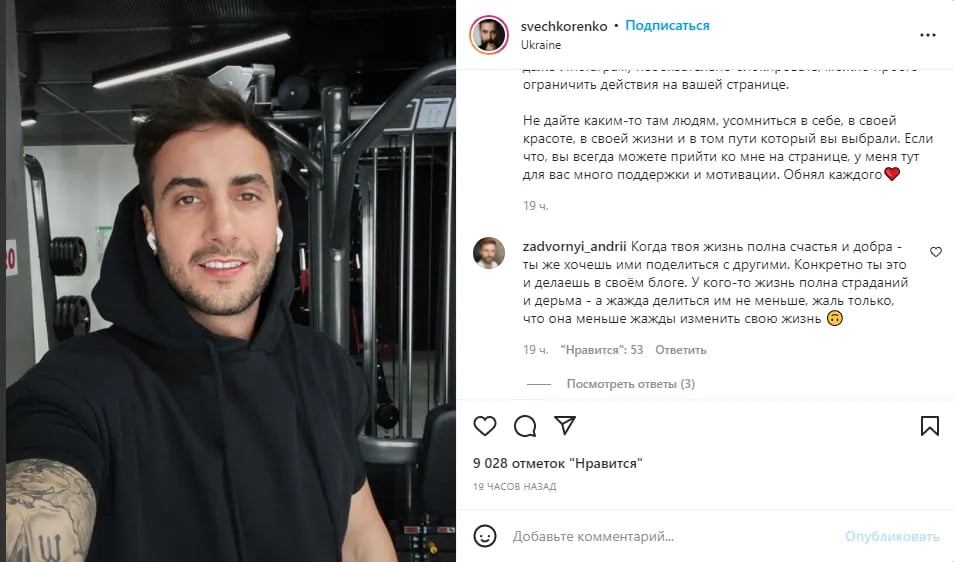Open the emoji picker smiley icon
The width and height of the screenshot is (954, 562).
click(485, 536)
